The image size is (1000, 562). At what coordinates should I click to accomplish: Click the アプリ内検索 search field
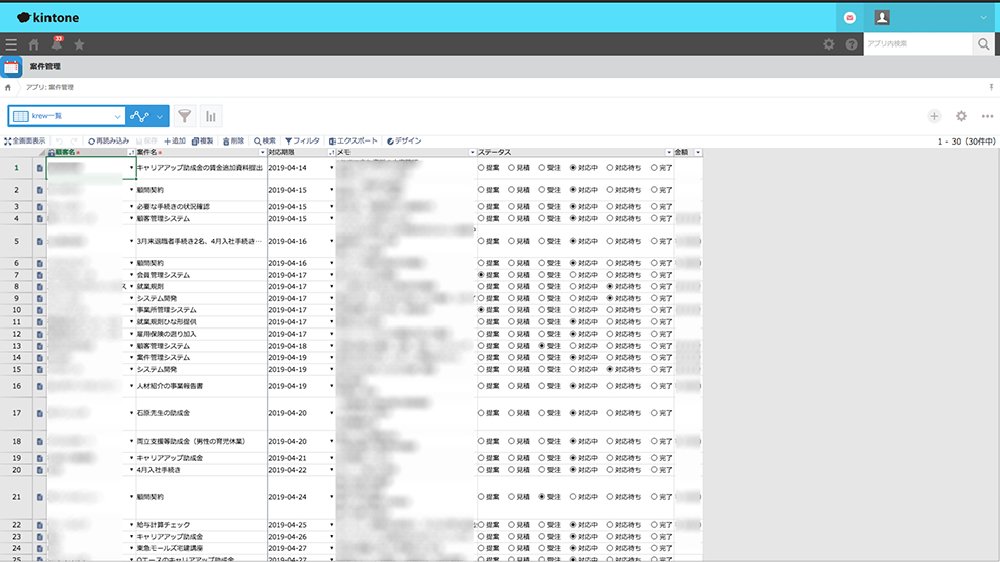pos(917,44)
